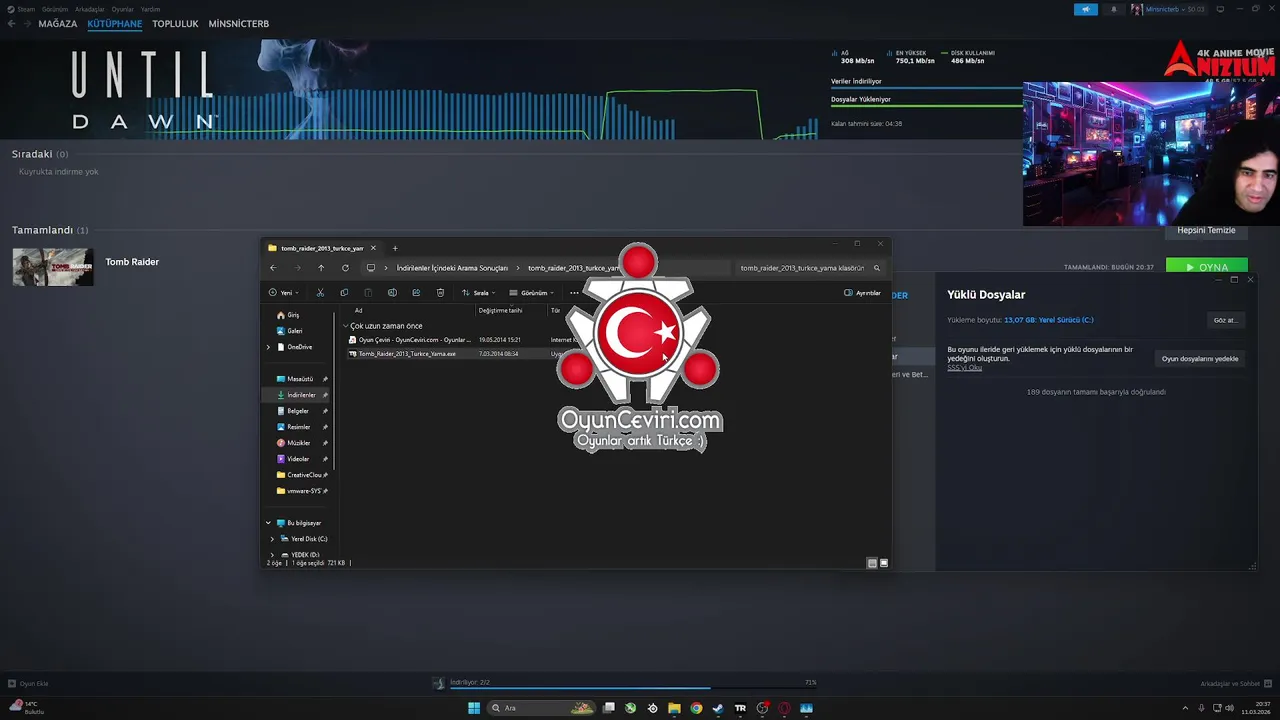Click the Delete trash icon in Explorer toolbar
The image size is (1280, 720).
coord(440,293)
